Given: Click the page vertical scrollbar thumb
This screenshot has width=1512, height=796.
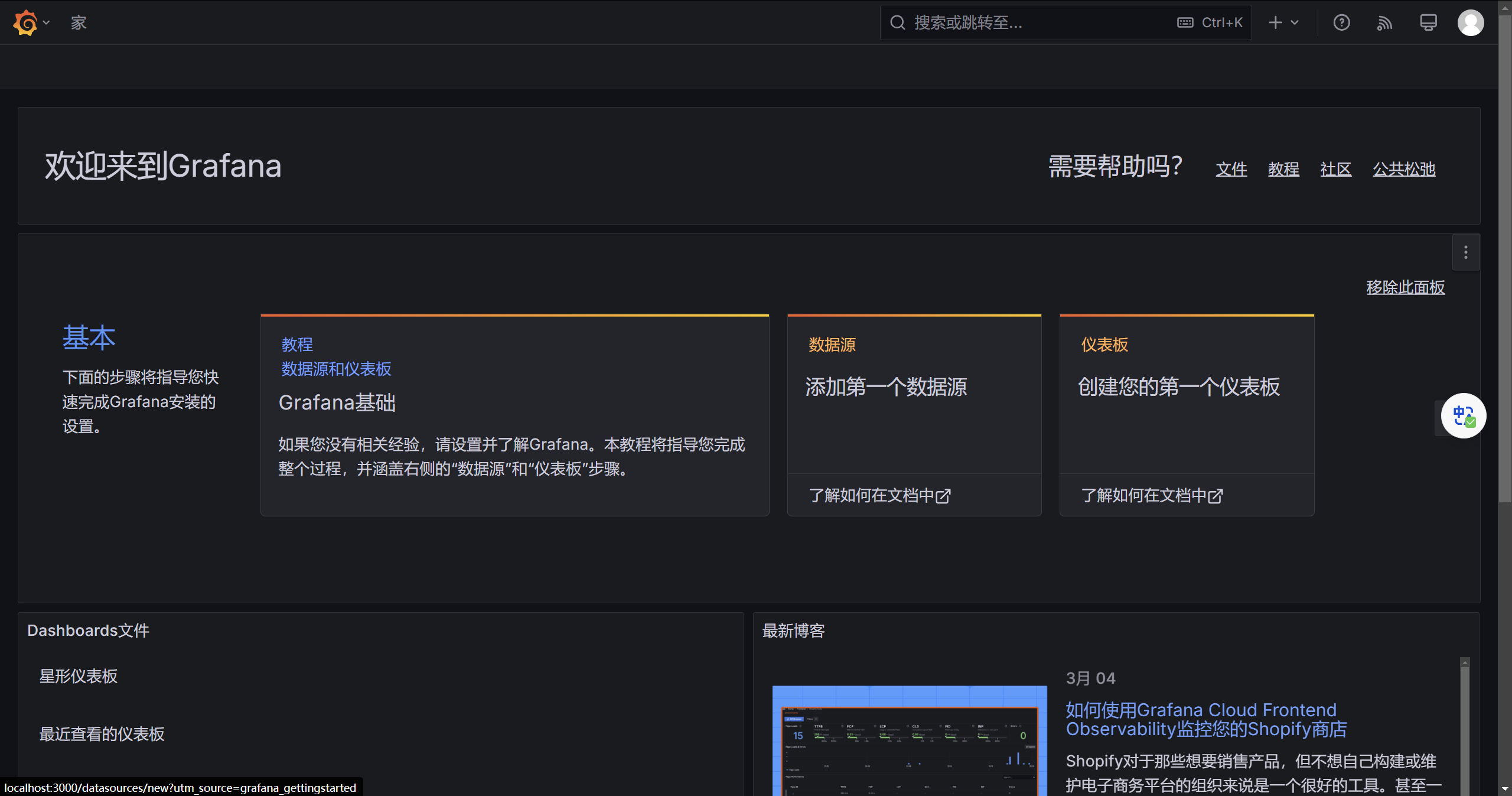Looking at the screenshot, I should (1505, 259).
